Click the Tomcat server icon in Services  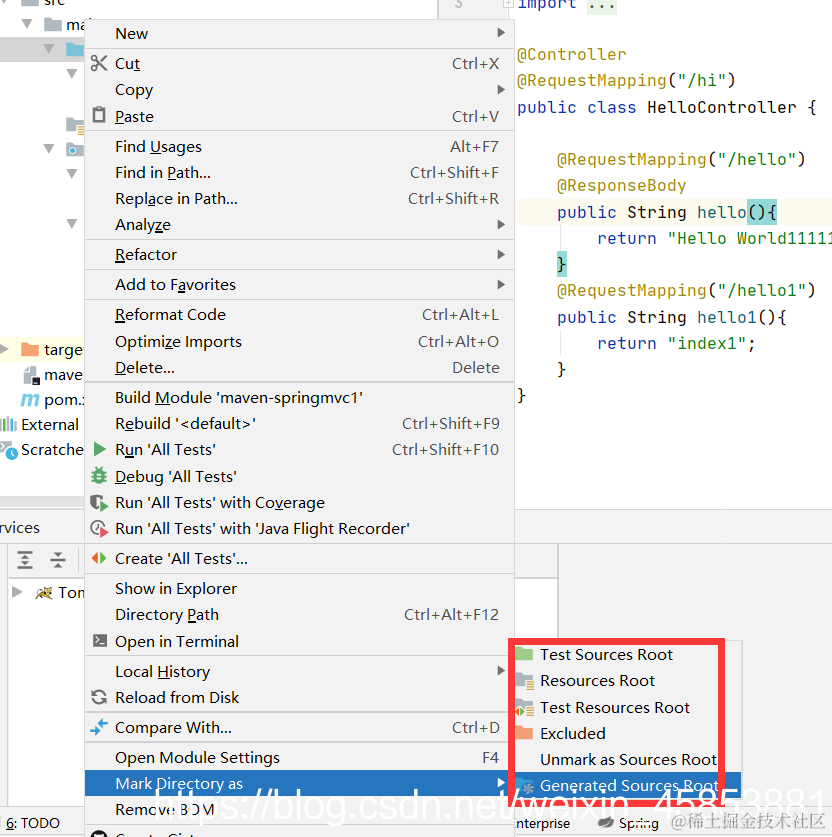[x=44, y=593]
